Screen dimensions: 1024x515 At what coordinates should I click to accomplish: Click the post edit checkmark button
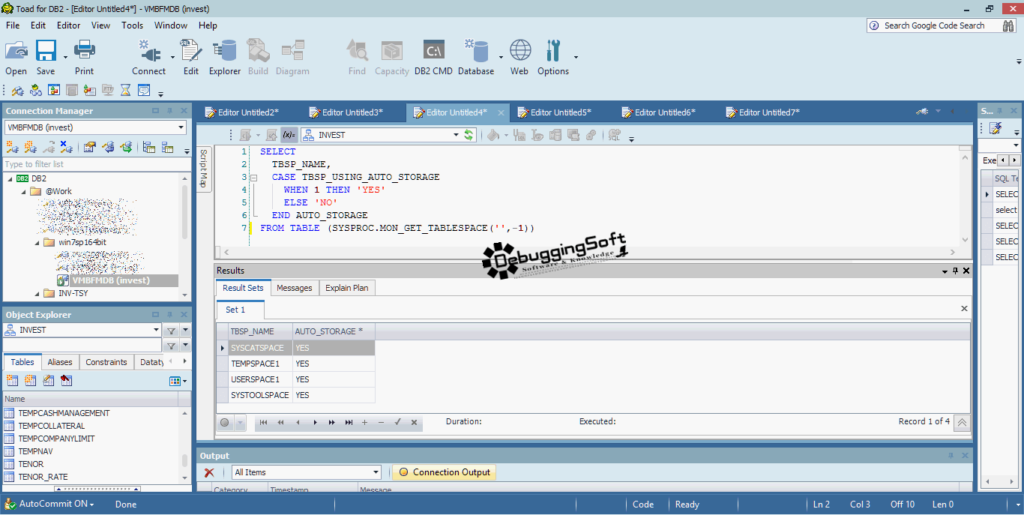397,422
